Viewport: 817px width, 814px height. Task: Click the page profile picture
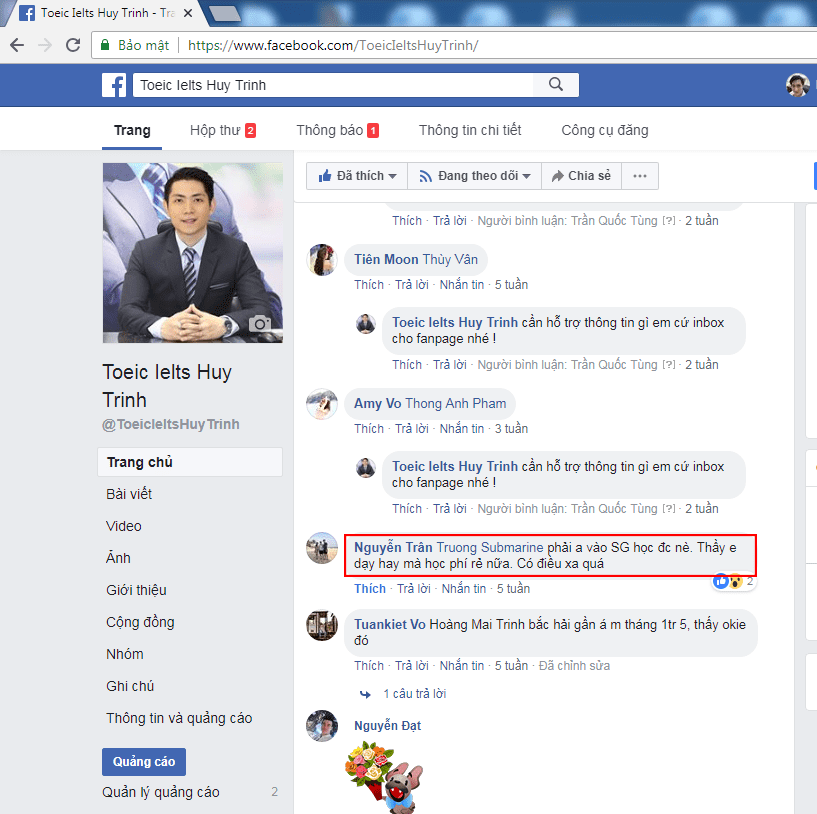(x=193, y=253)
